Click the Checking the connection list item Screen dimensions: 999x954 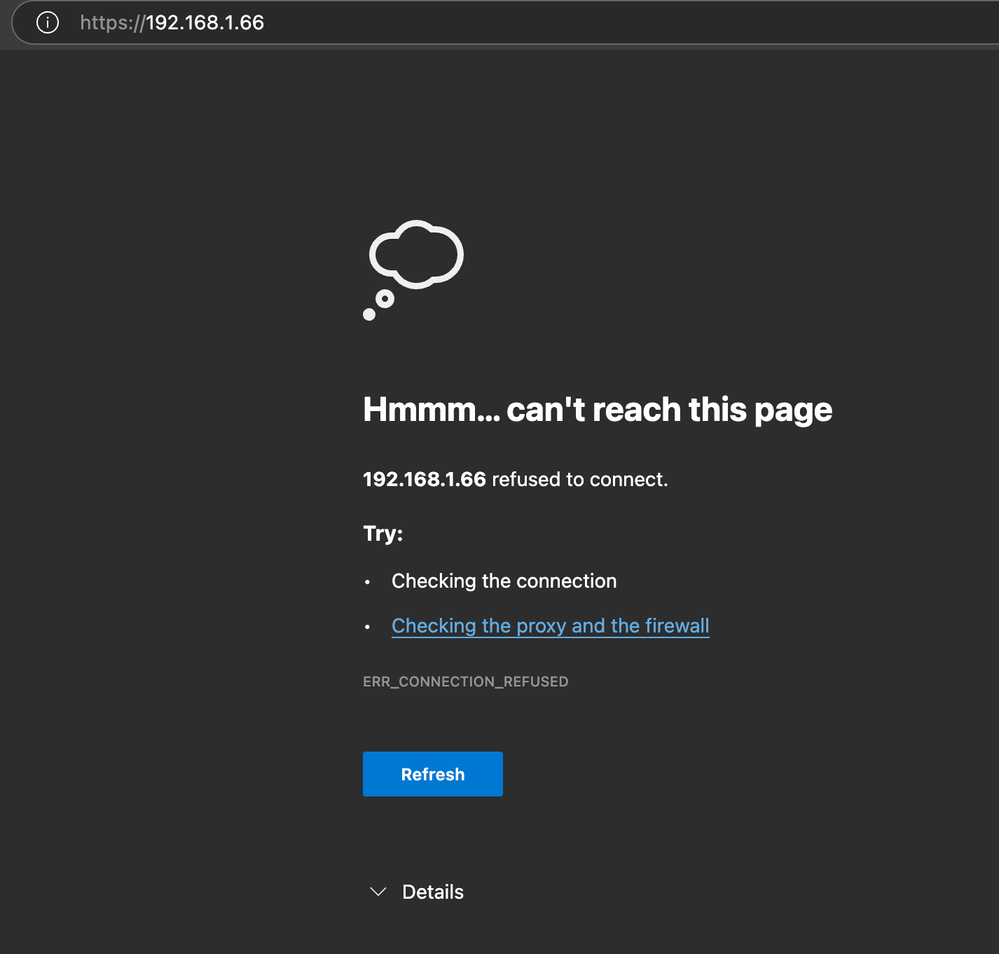coord(504,580)
